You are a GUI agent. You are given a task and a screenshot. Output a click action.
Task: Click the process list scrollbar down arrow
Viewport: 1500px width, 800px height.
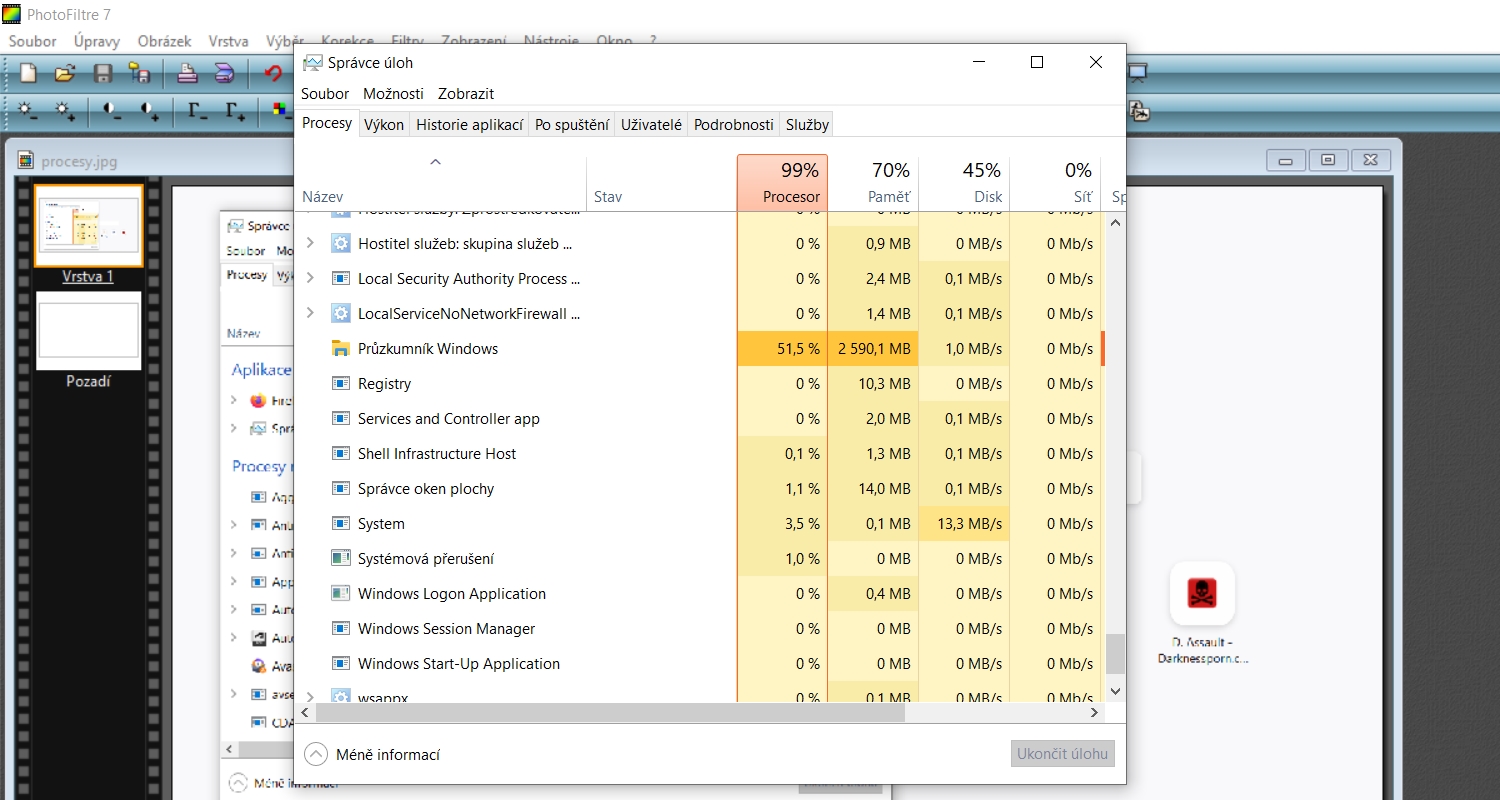tap(1116, 691)
